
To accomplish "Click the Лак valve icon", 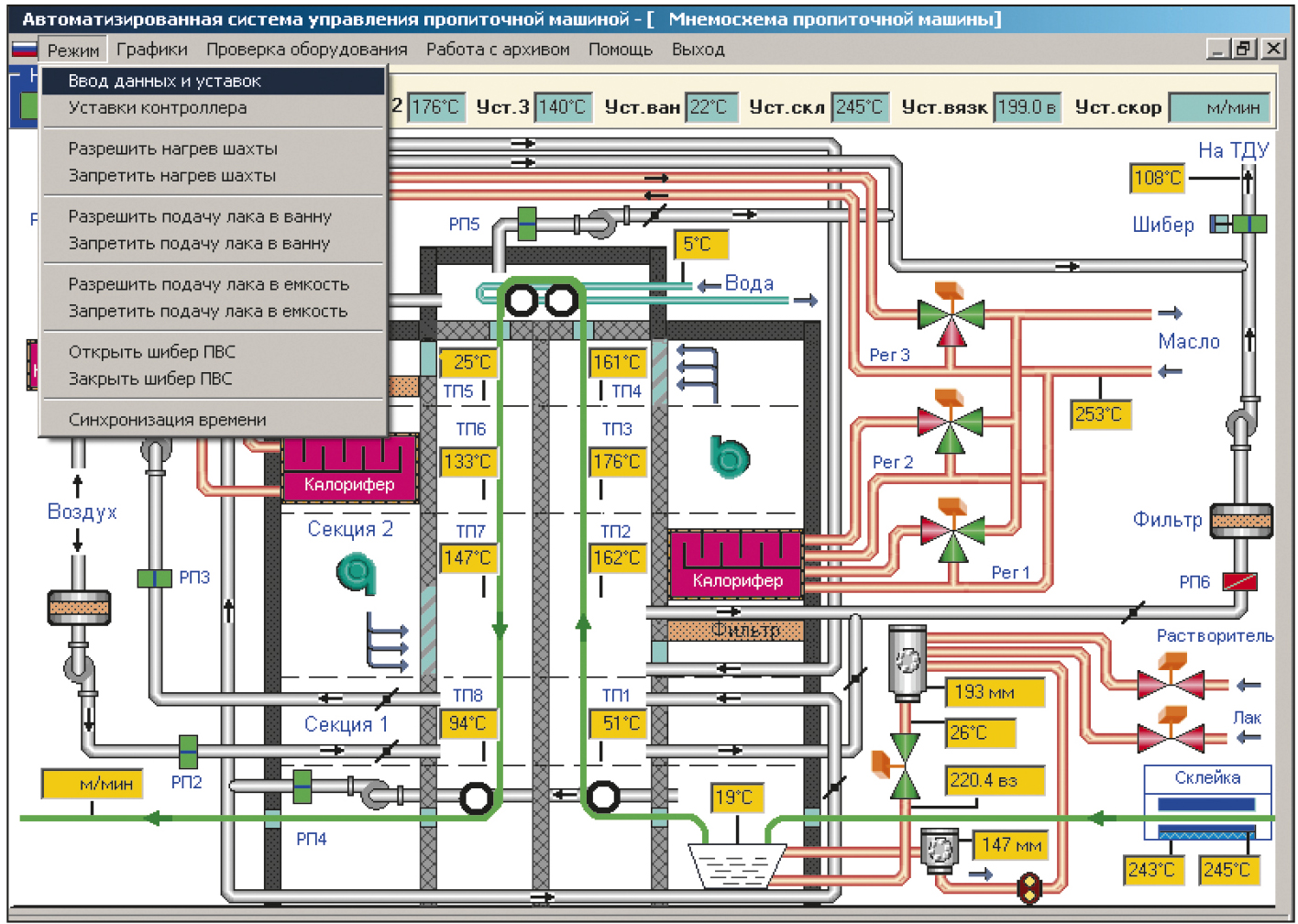I will pyautogui.click(x=1171, y=735).
